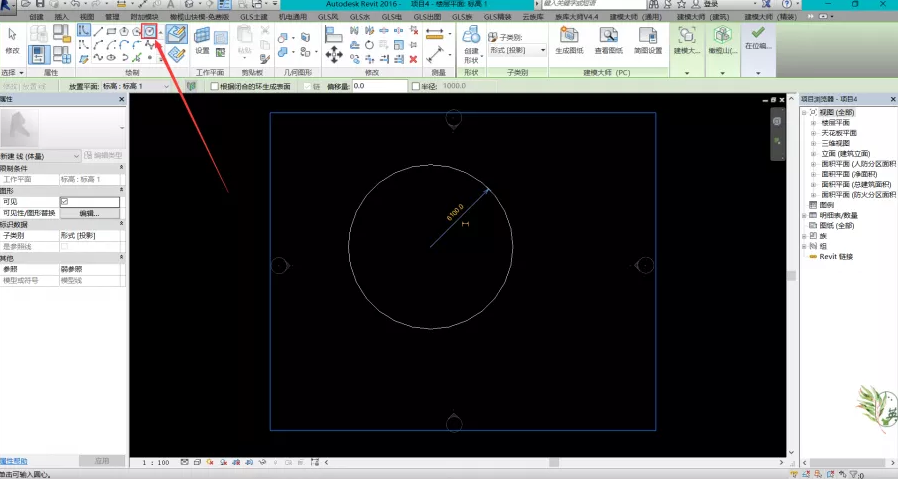
Task: Enable 根据闭合的环生成表面 checkbox
Action: [213, 87]
